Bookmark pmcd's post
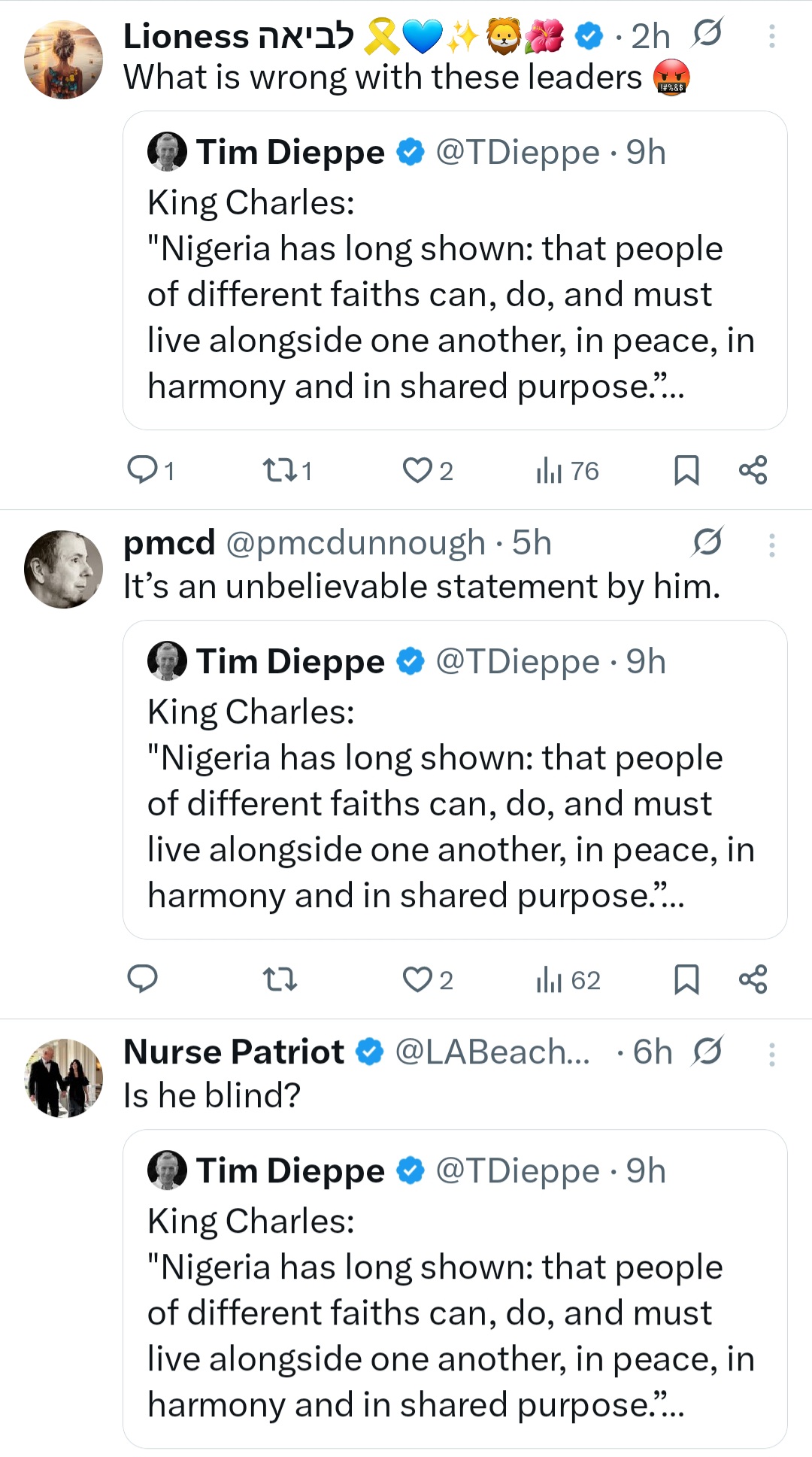 click(686, 979)
